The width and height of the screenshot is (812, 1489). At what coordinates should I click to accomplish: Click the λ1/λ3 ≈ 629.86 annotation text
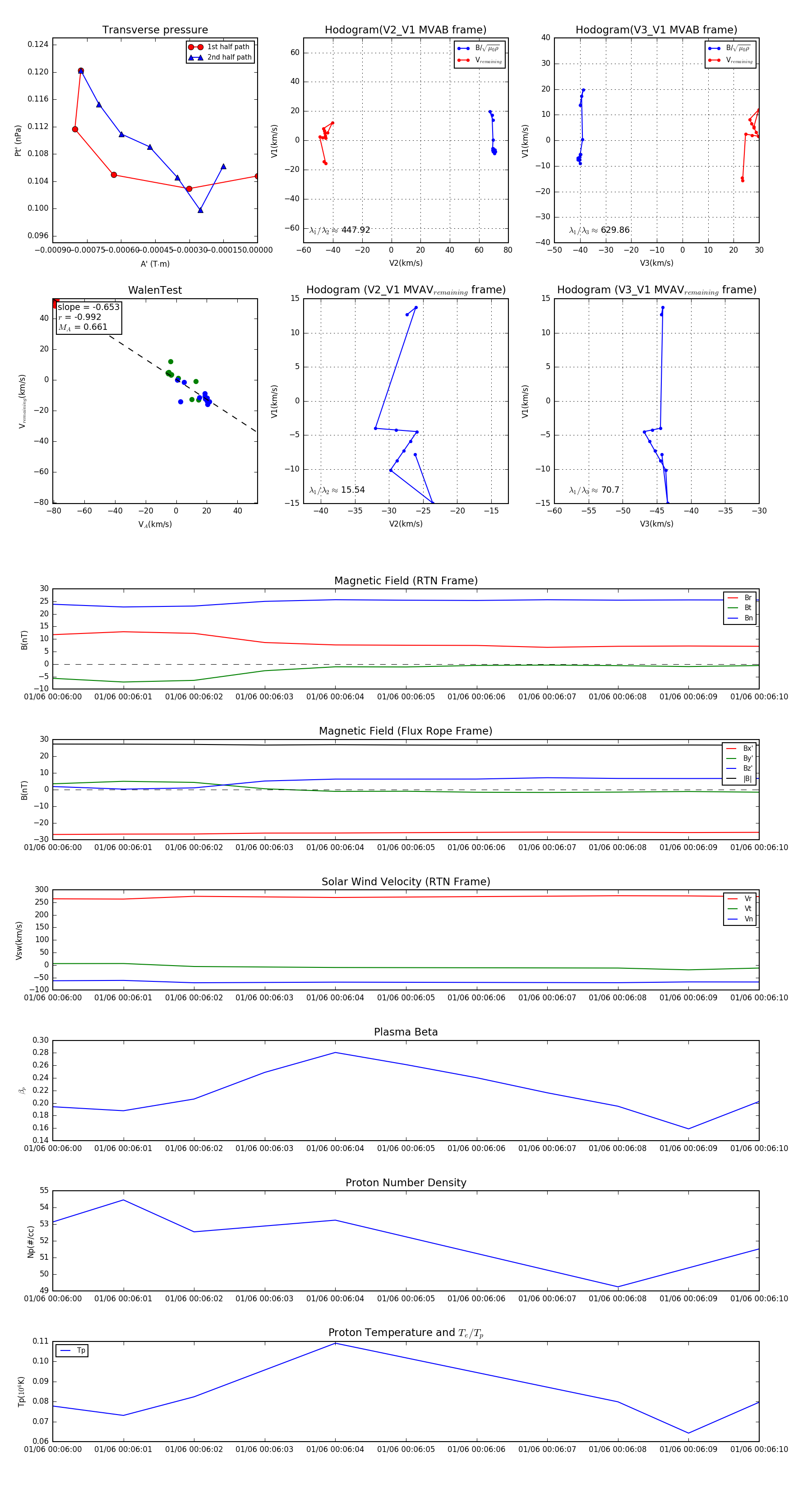pyautogui.click(x=599, y=230)
